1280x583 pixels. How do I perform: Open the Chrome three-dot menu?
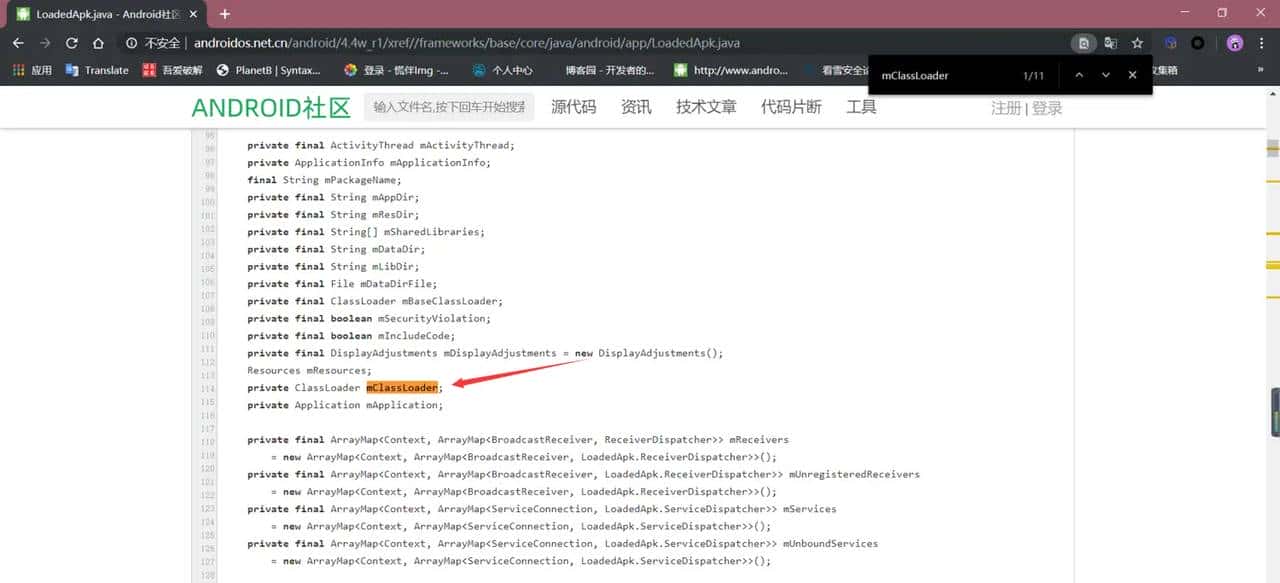pyautogui.click(x=1262, y=43)
